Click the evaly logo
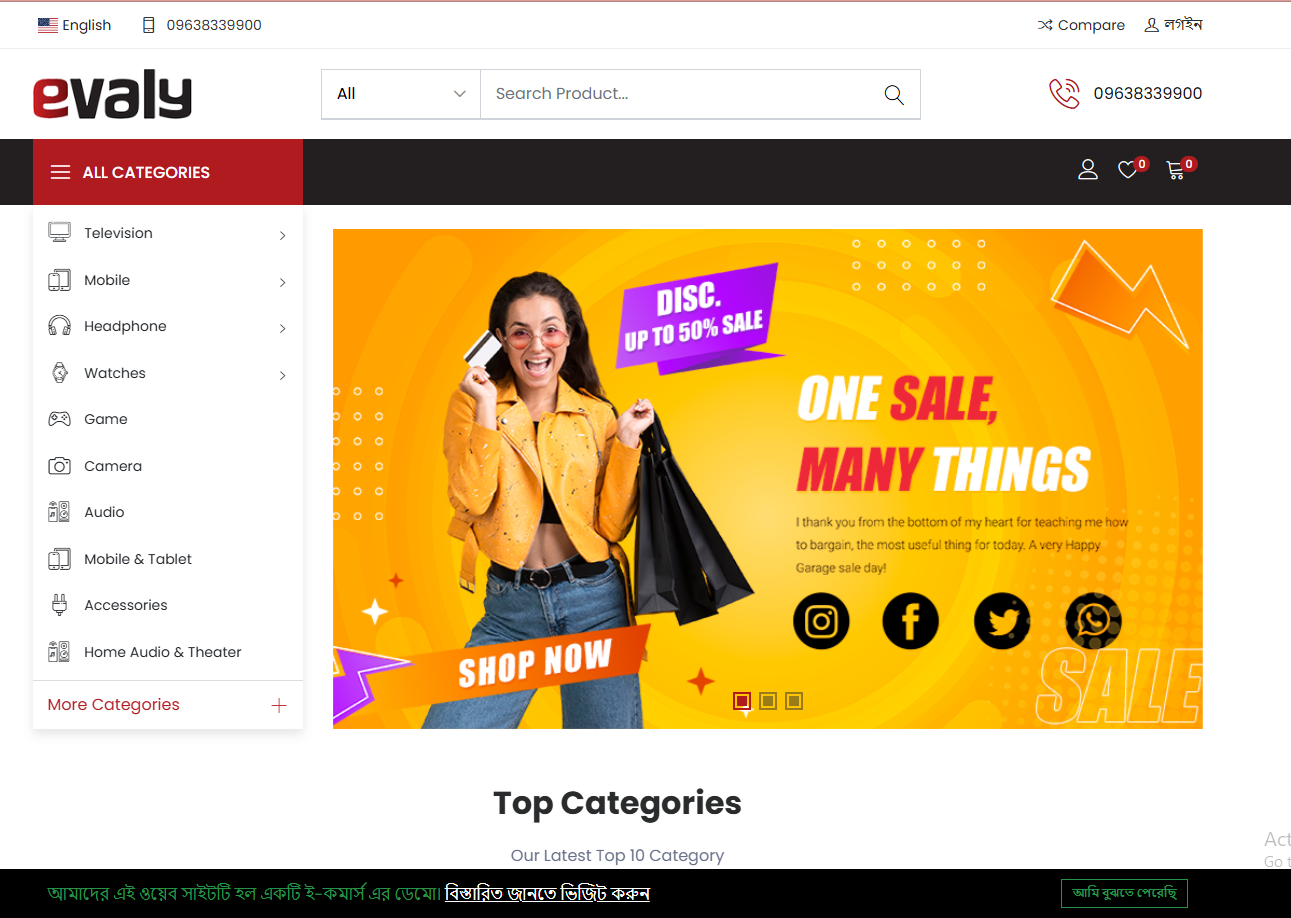Image resolution: width=1291 pixels, height=918 pixels. [112, 96]
